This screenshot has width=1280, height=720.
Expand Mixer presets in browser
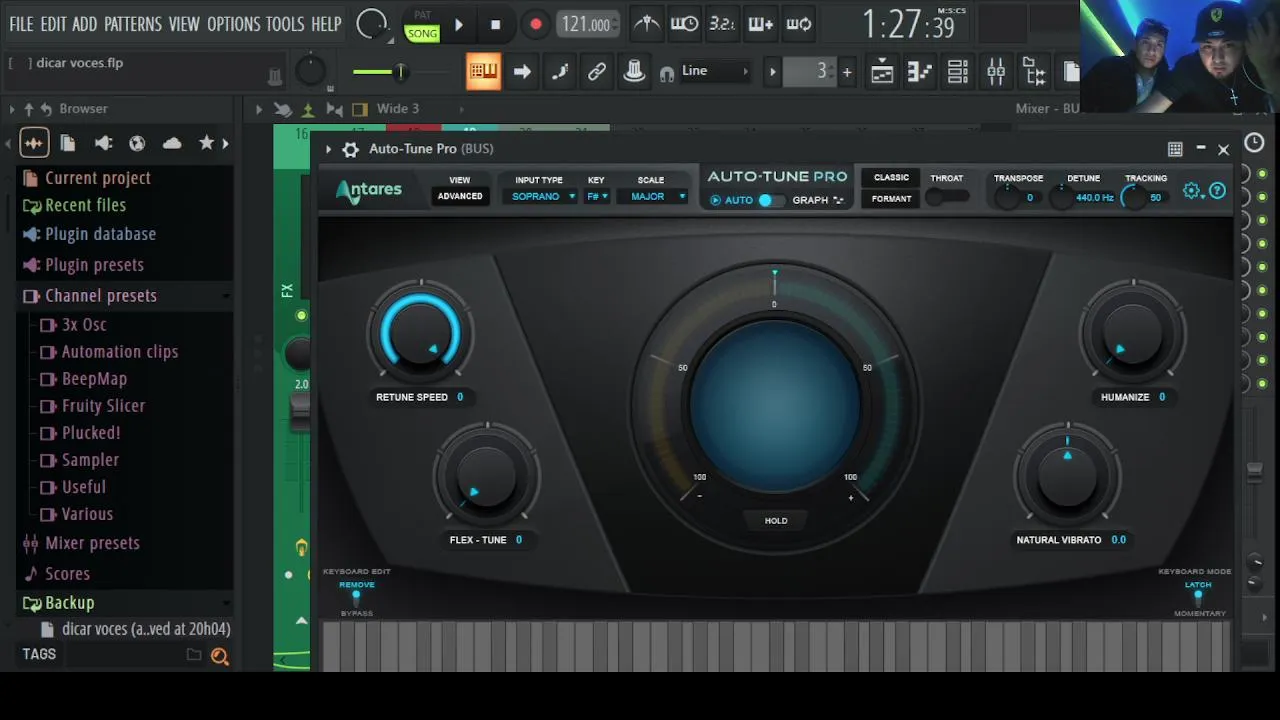pyautogui.click(x=92, y=543)
